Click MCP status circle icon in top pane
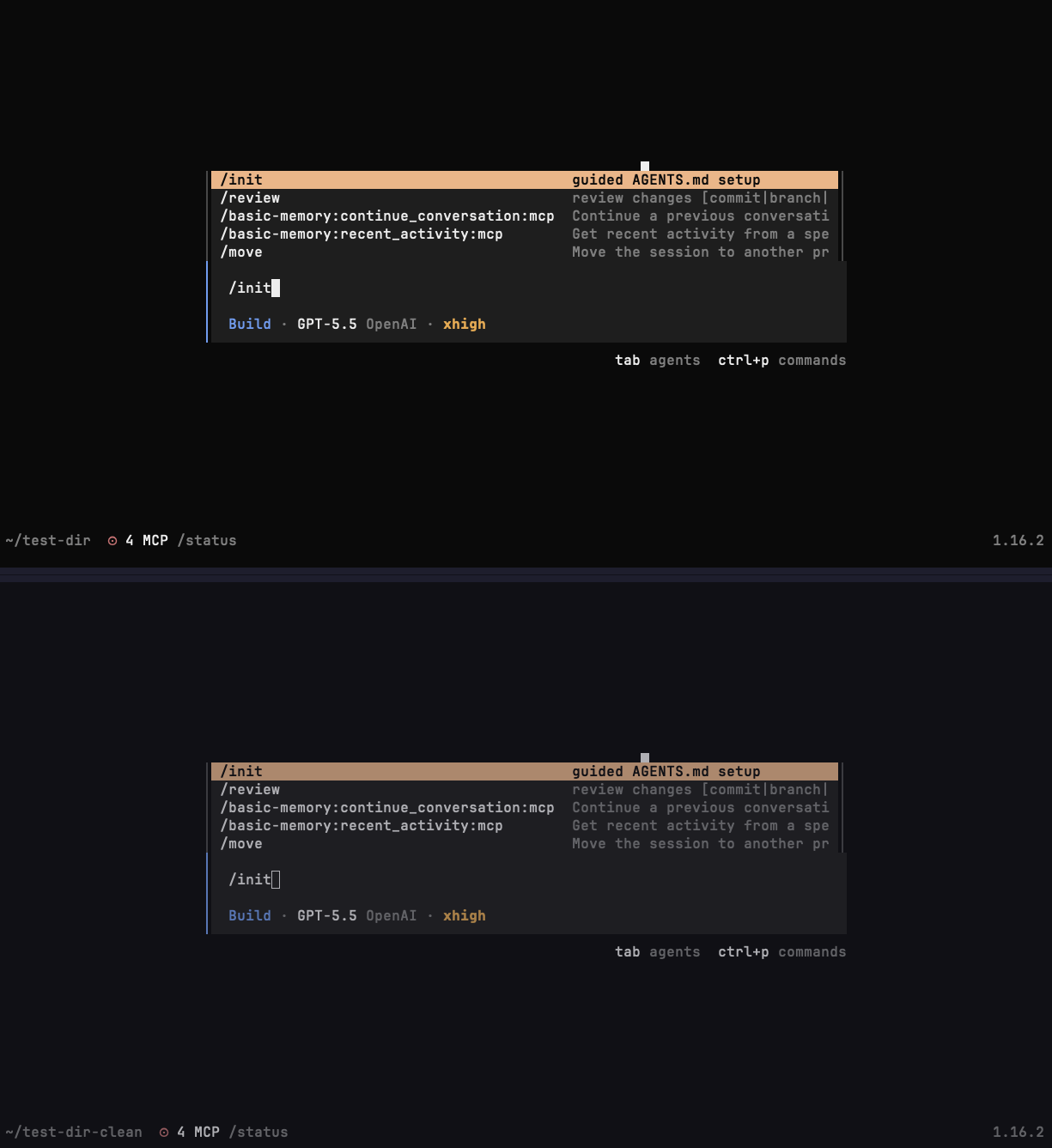1052x1148 pixels. point(112,540)
